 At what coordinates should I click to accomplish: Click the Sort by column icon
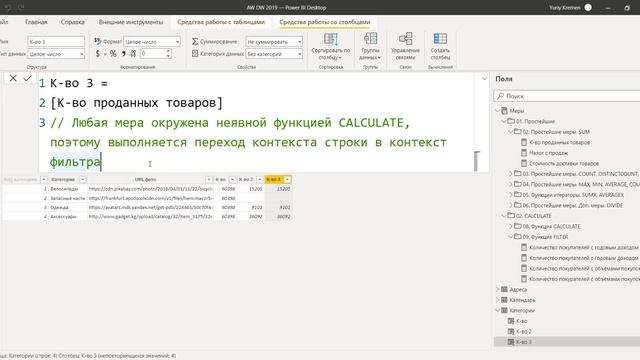point(331,39)
